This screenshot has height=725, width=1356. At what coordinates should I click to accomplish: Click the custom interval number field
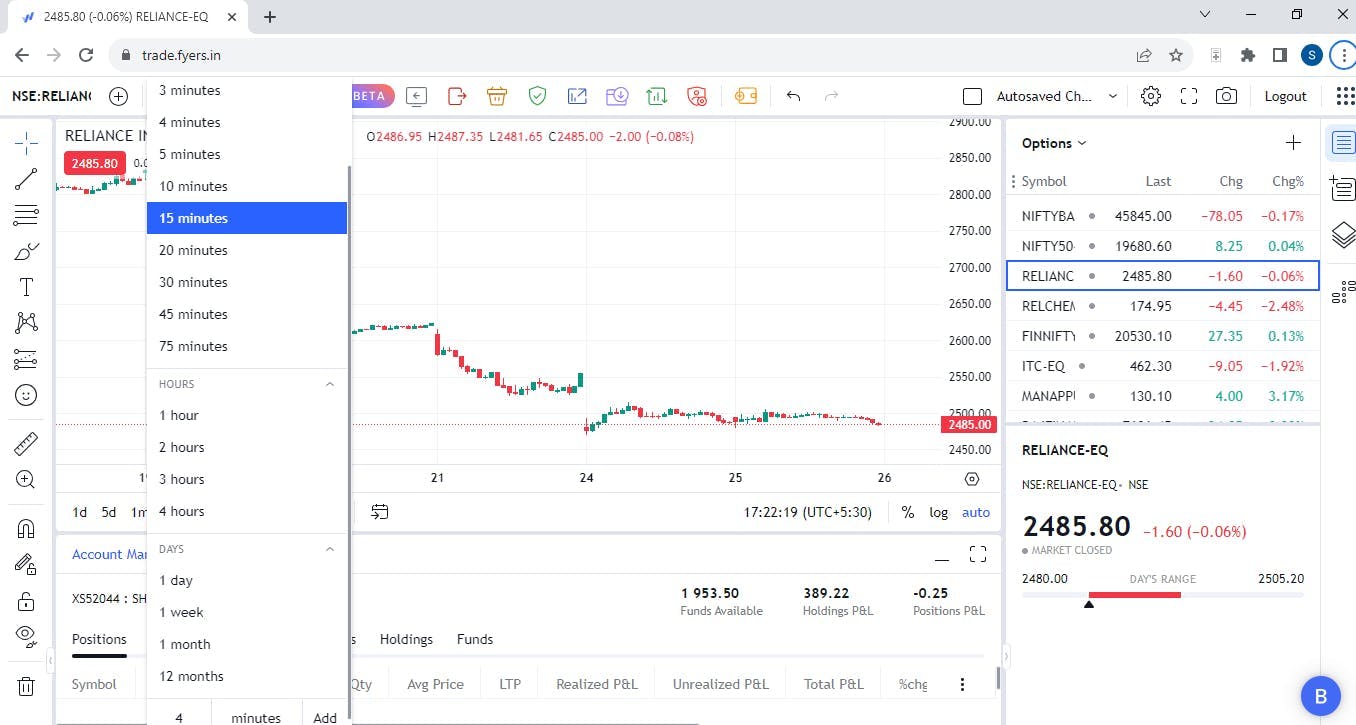pyautogui.click(x=179, y=716)
